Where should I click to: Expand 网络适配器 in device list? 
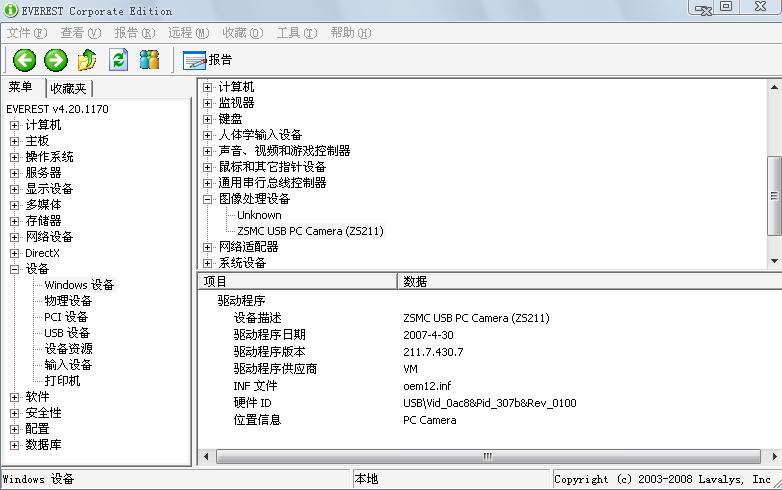[x=207, y=247]
